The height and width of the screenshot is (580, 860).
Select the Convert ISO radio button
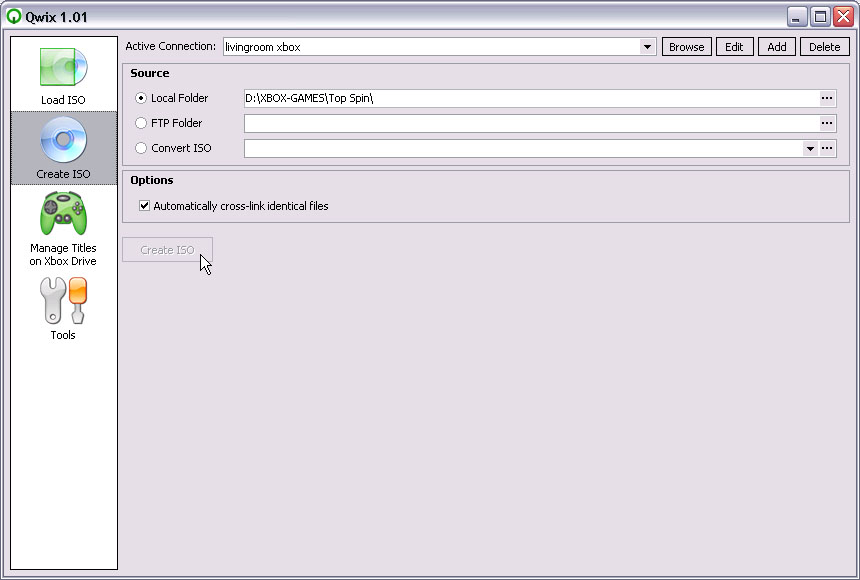(x=141, y=148)
